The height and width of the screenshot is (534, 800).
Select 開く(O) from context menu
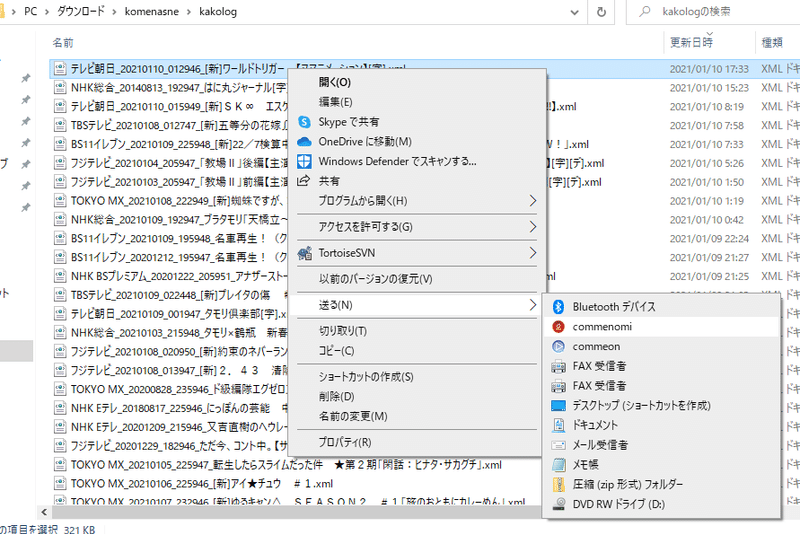point(416,82)
